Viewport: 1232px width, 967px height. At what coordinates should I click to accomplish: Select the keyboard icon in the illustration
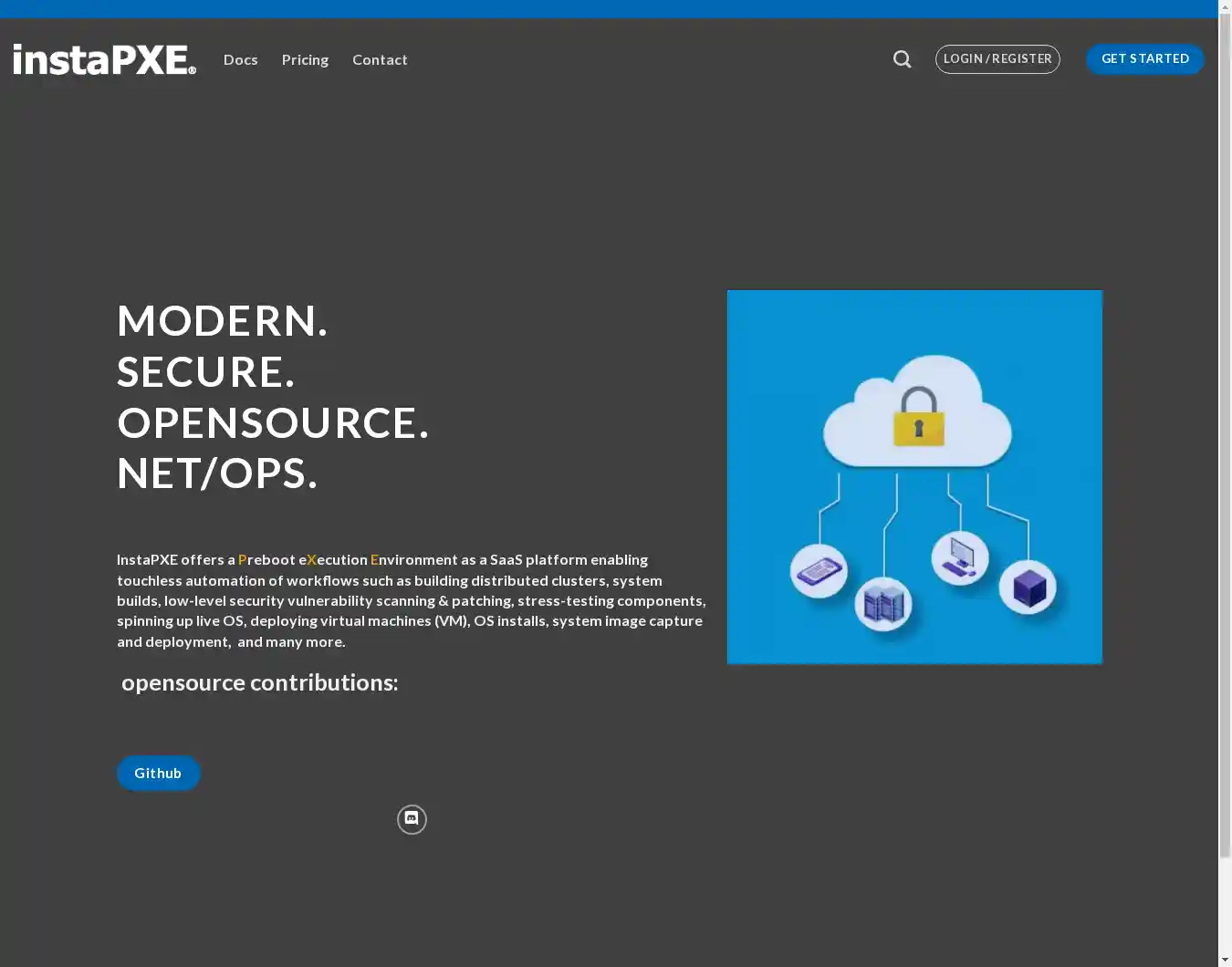(x=819, y=571)
